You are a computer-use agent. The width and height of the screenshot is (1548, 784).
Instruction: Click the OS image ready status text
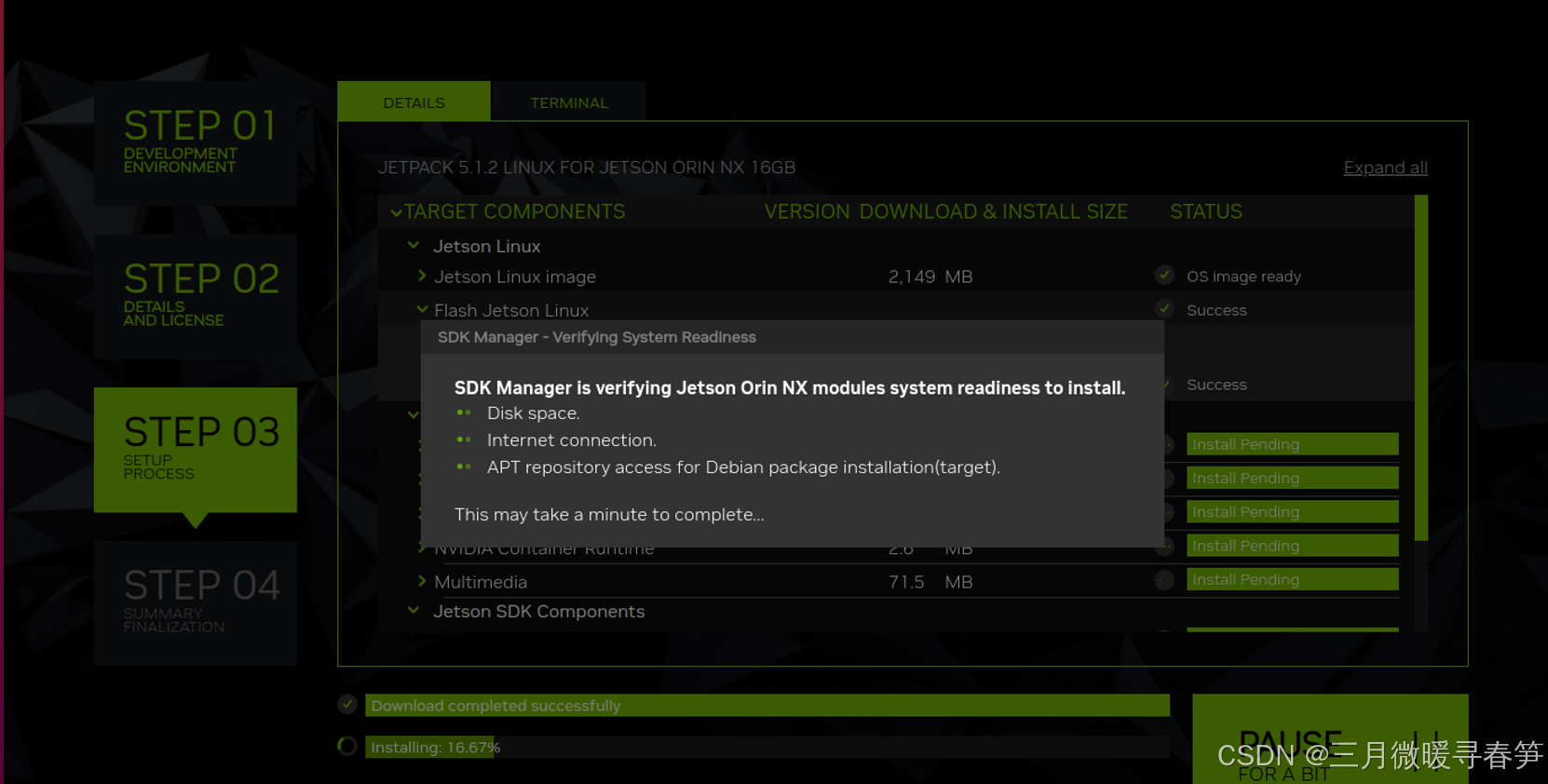[x=1243, y=277]
